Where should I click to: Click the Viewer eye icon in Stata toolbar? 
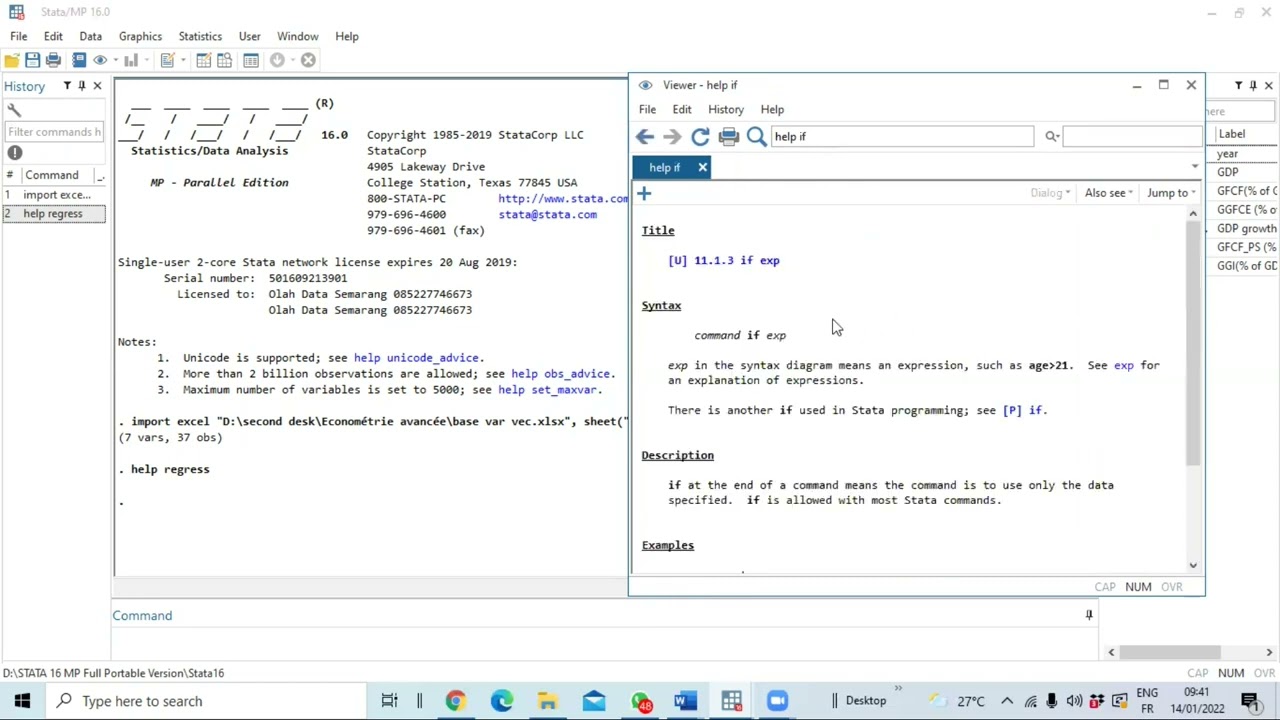(100, 60)
